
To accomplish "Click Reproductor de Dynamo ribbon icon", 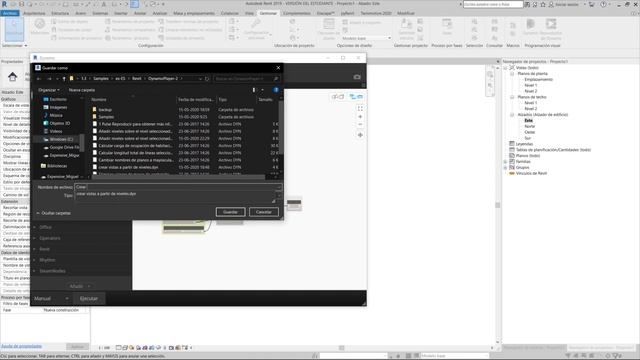I will (x=551, y=29).
